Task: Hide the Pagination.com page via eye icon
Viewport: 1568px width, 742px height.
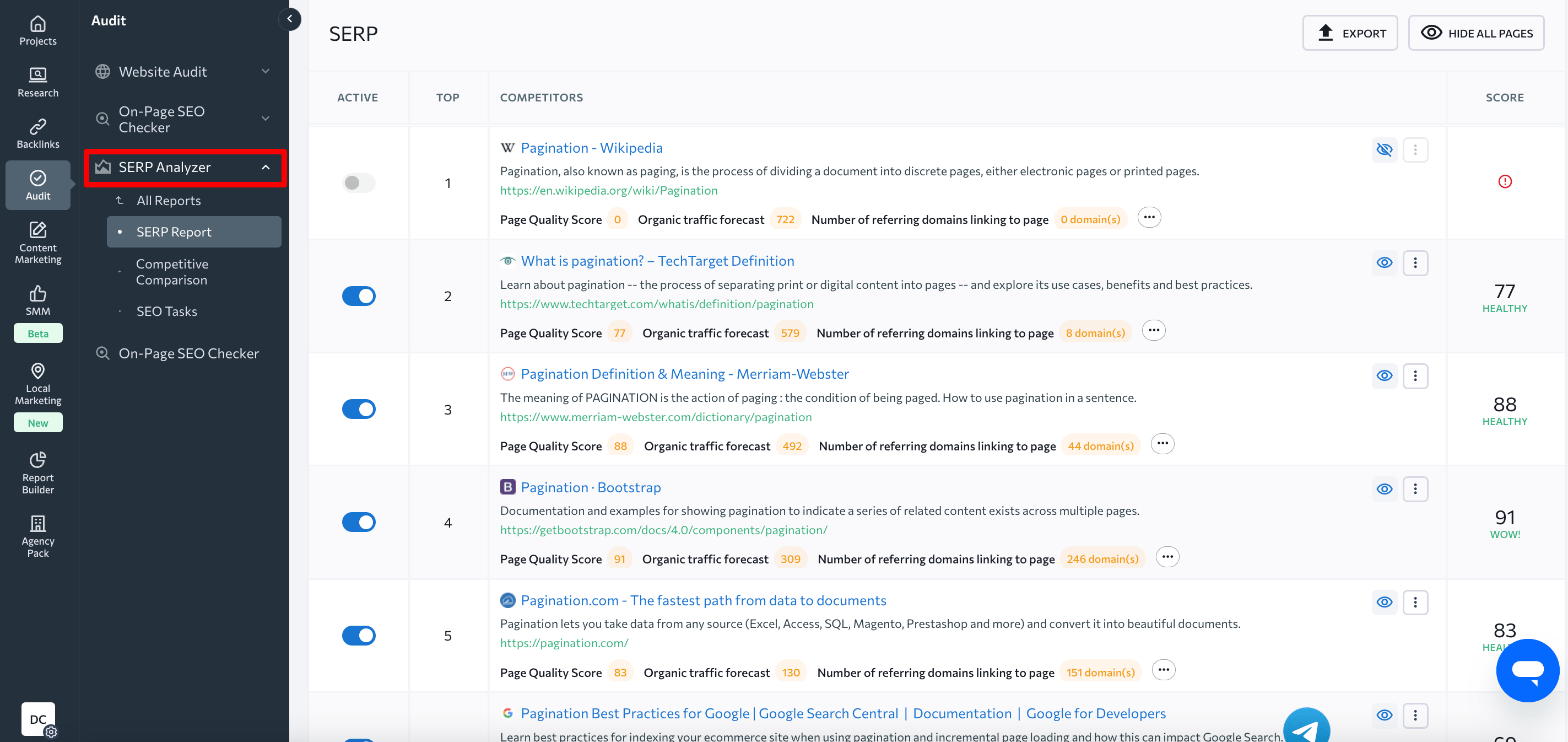Action: (1384, 602)
